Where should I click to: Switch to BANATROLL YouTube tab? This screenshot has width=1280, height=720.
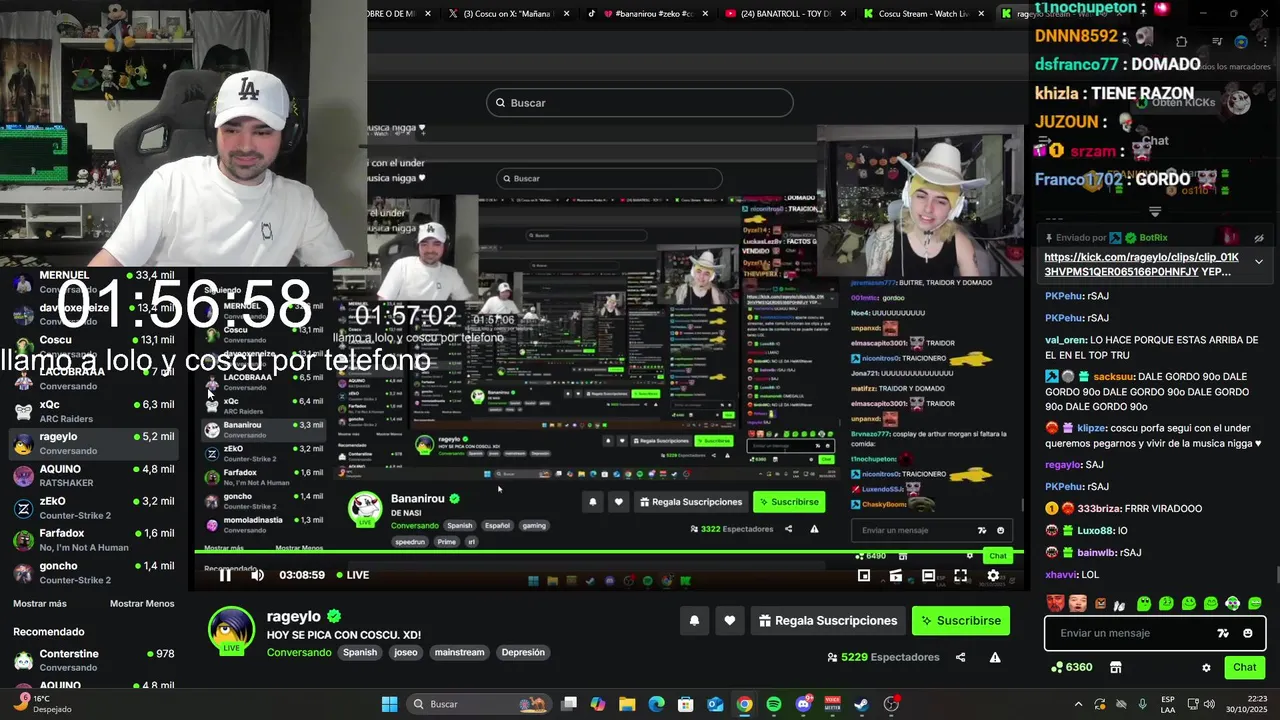coord(786,14)
